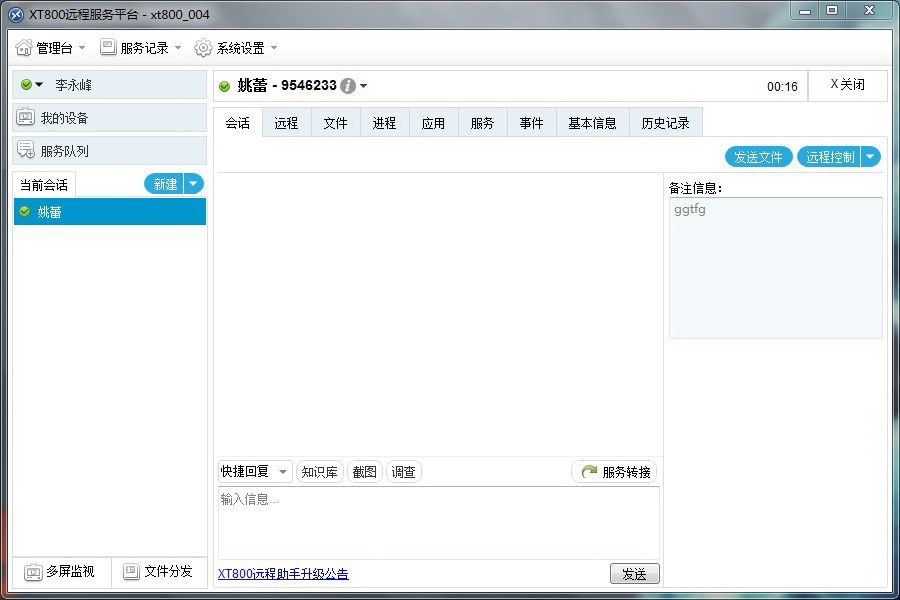Select the 当前会话 tab
Viewport: 900px width, 600px height.
[44, 185]
